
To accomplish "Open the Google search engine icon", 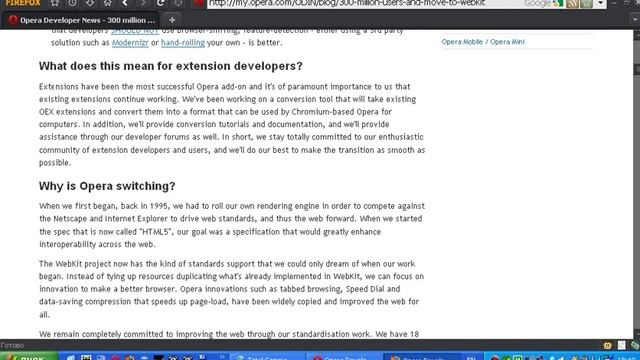I will pos(543,3).
